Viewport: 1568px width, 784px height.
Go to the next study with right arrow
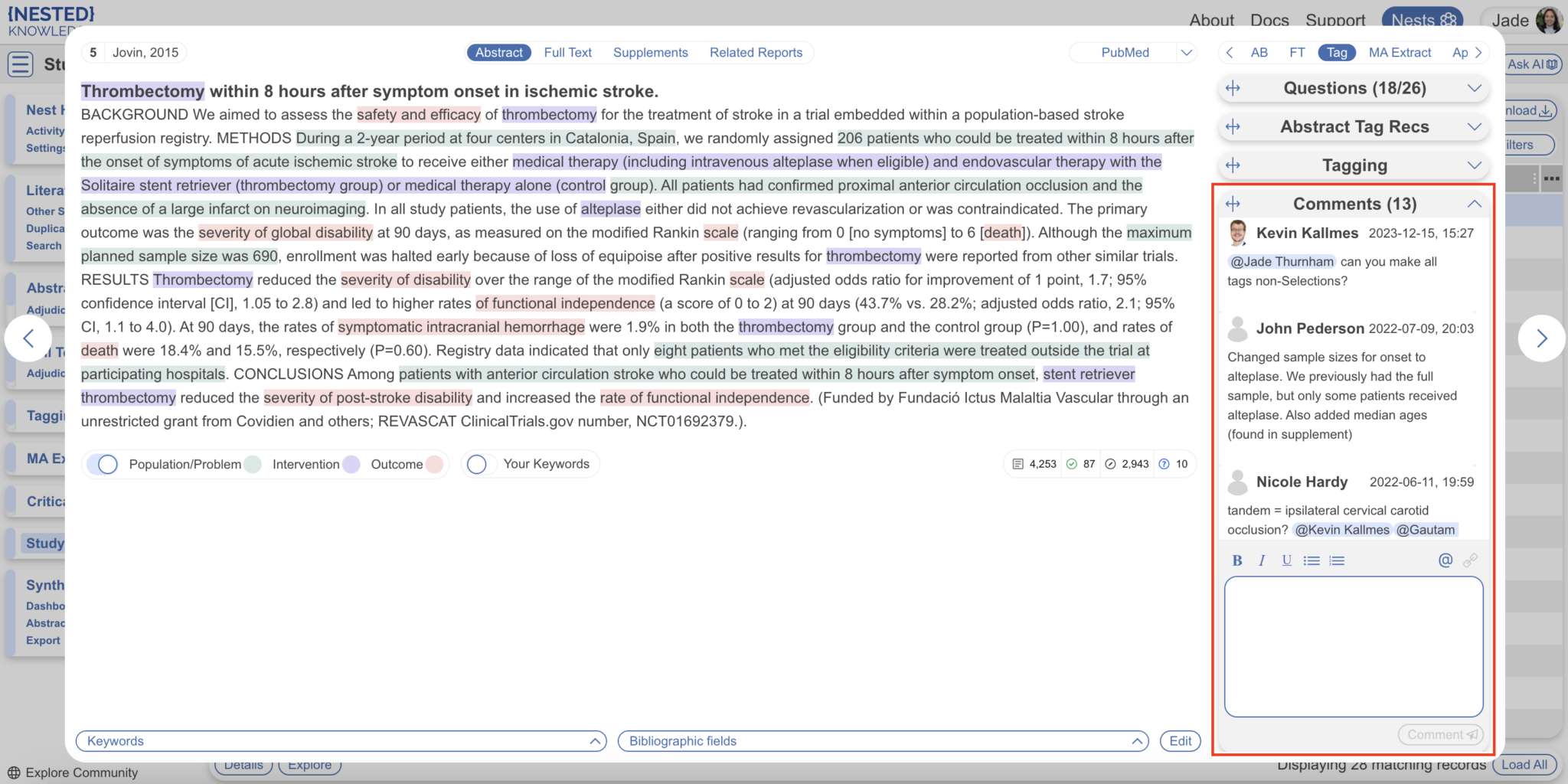[1541, 338]
